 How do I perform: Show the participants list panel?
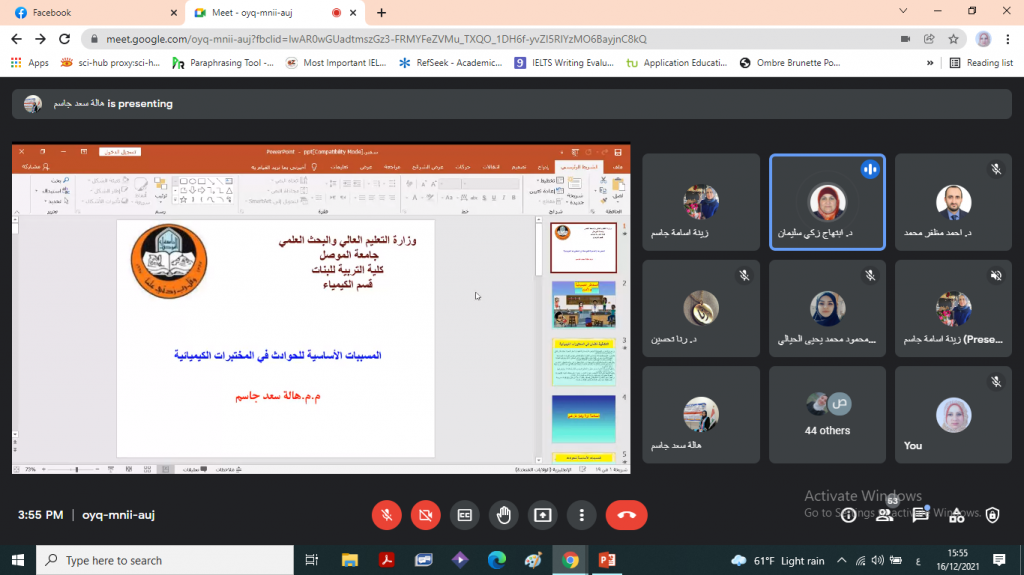click(x=884, y=515)
